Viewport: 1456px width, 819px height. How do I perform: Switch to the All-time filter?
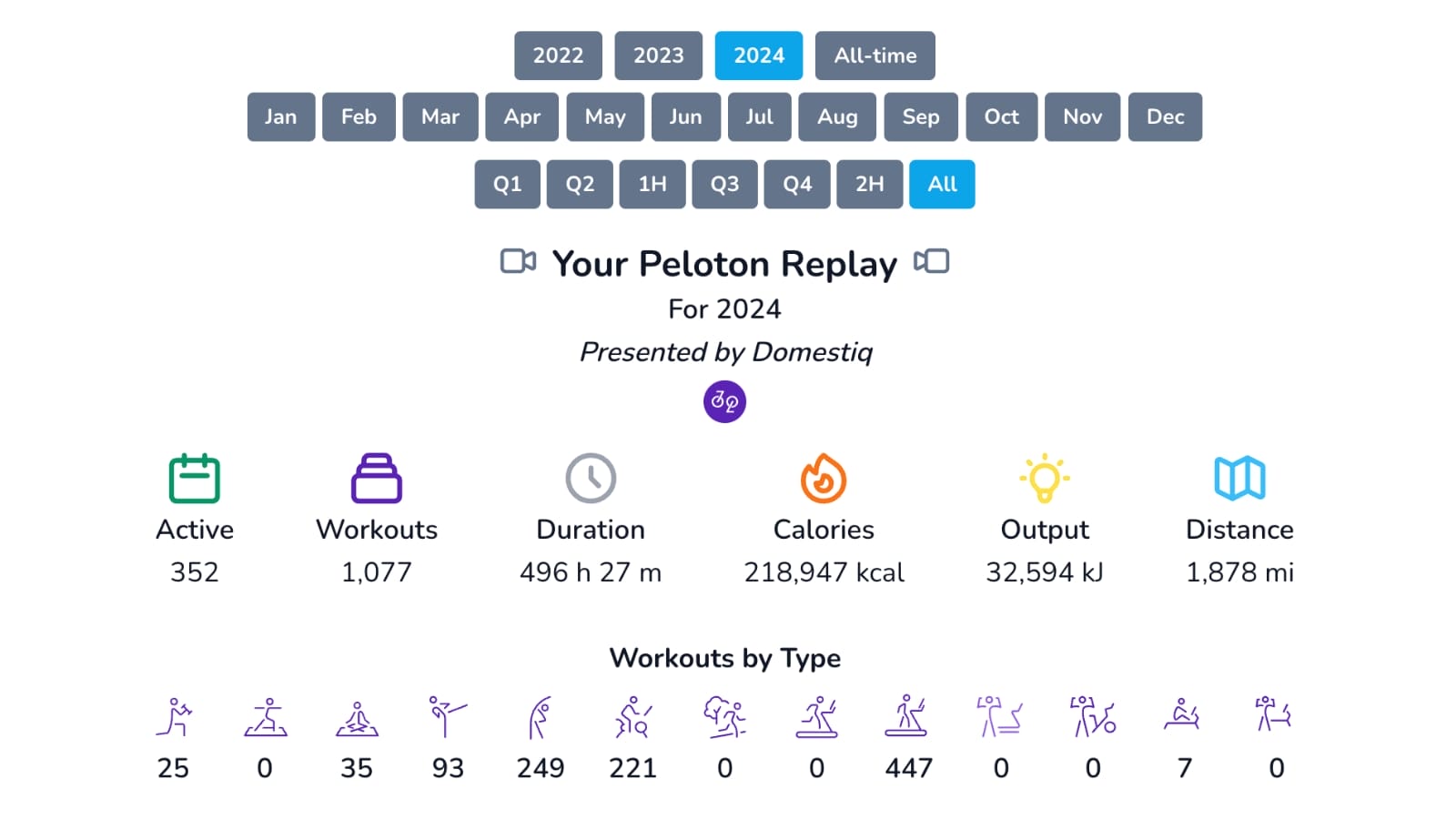click(x=875, y=56)
